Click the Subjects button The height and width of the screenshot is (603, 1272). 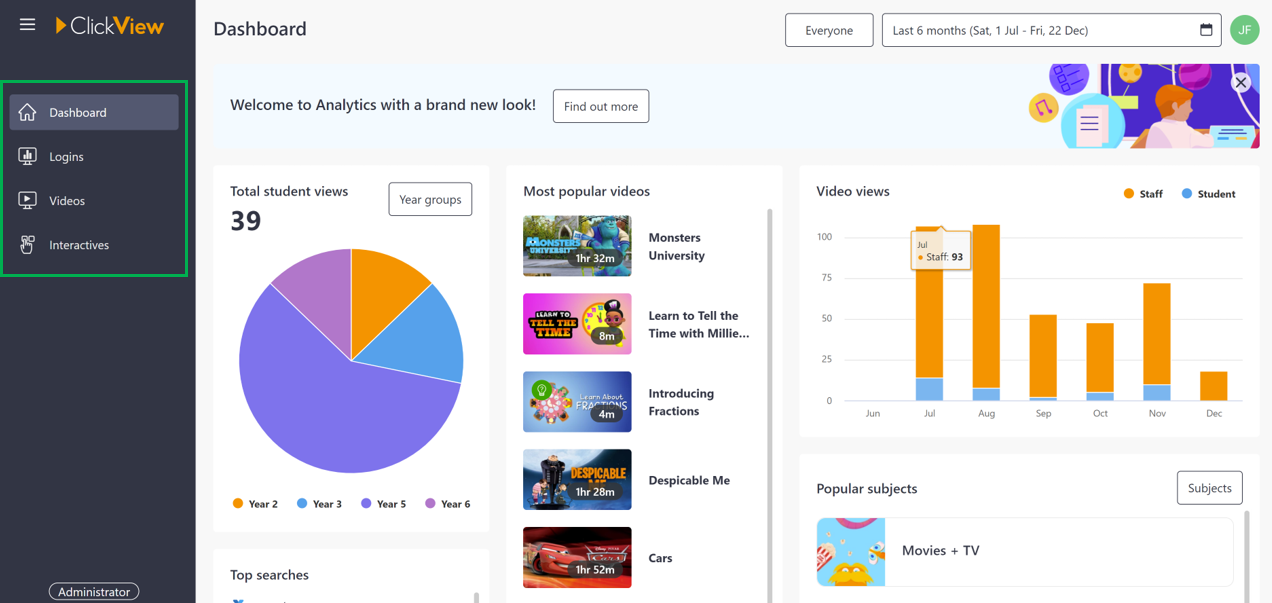coord(1209,488)
